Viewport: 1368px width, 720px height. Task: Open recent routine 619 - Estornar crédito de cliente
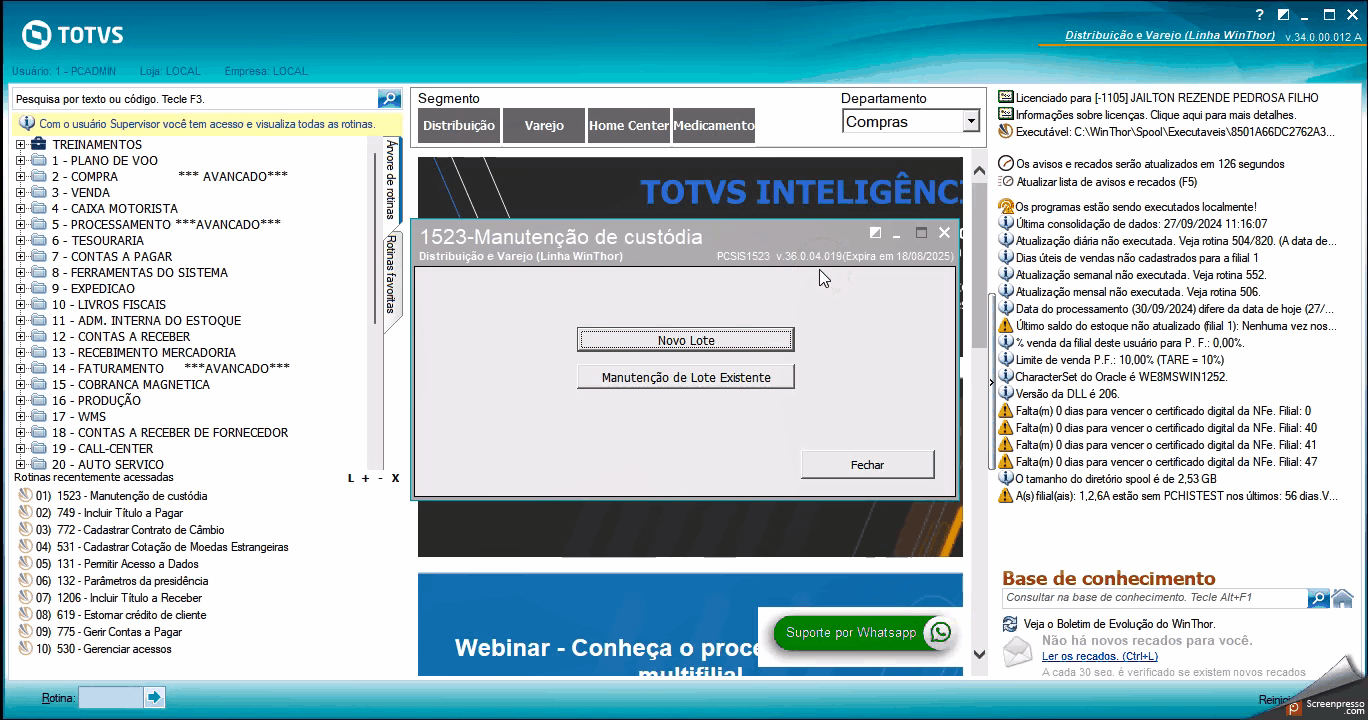(x=132, y=615)
